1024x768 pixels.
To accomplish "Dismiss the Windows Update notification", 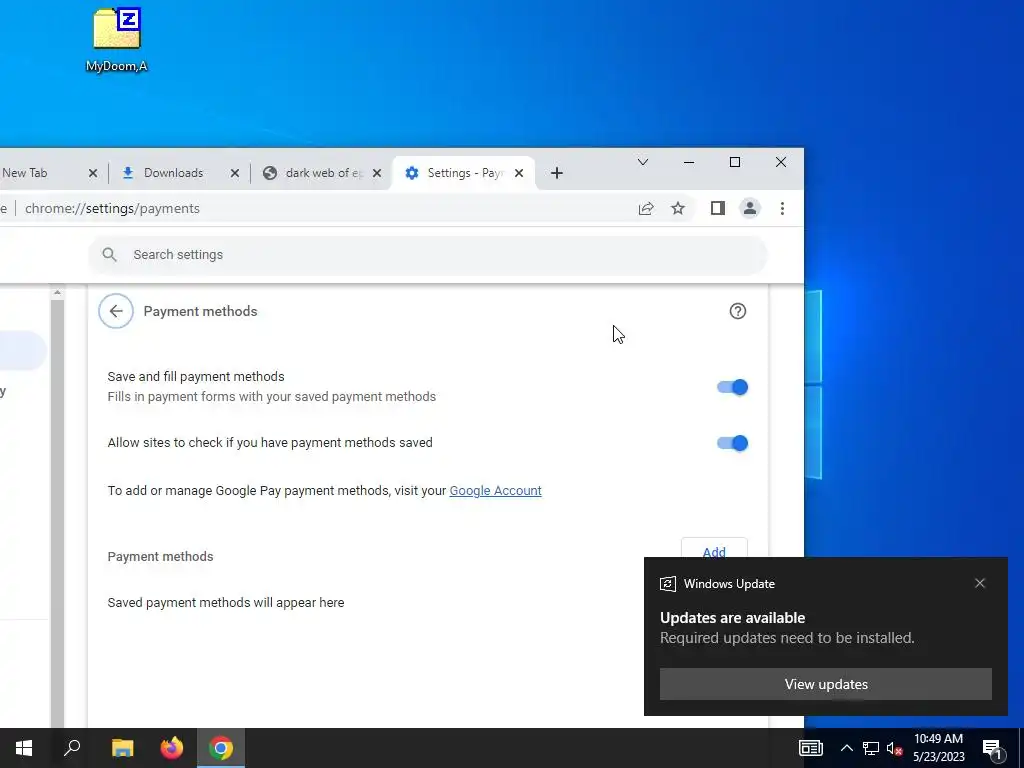I will pyautogui.click(x=980, y=583).
